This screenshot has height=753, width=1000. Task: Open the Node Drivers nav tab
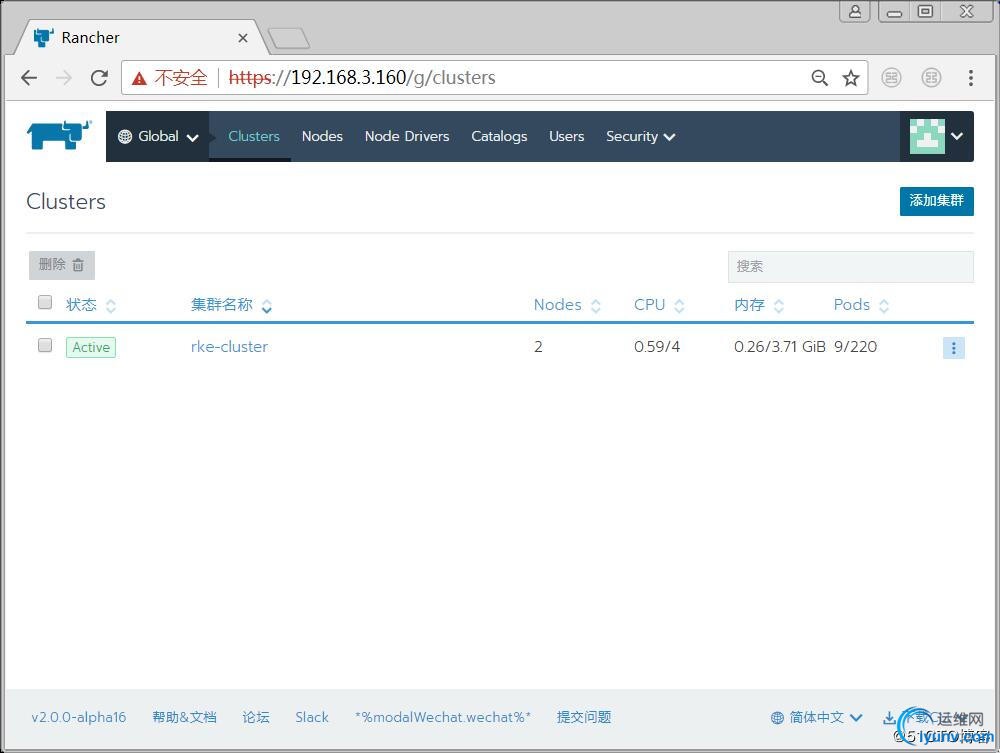click(407, 136)
